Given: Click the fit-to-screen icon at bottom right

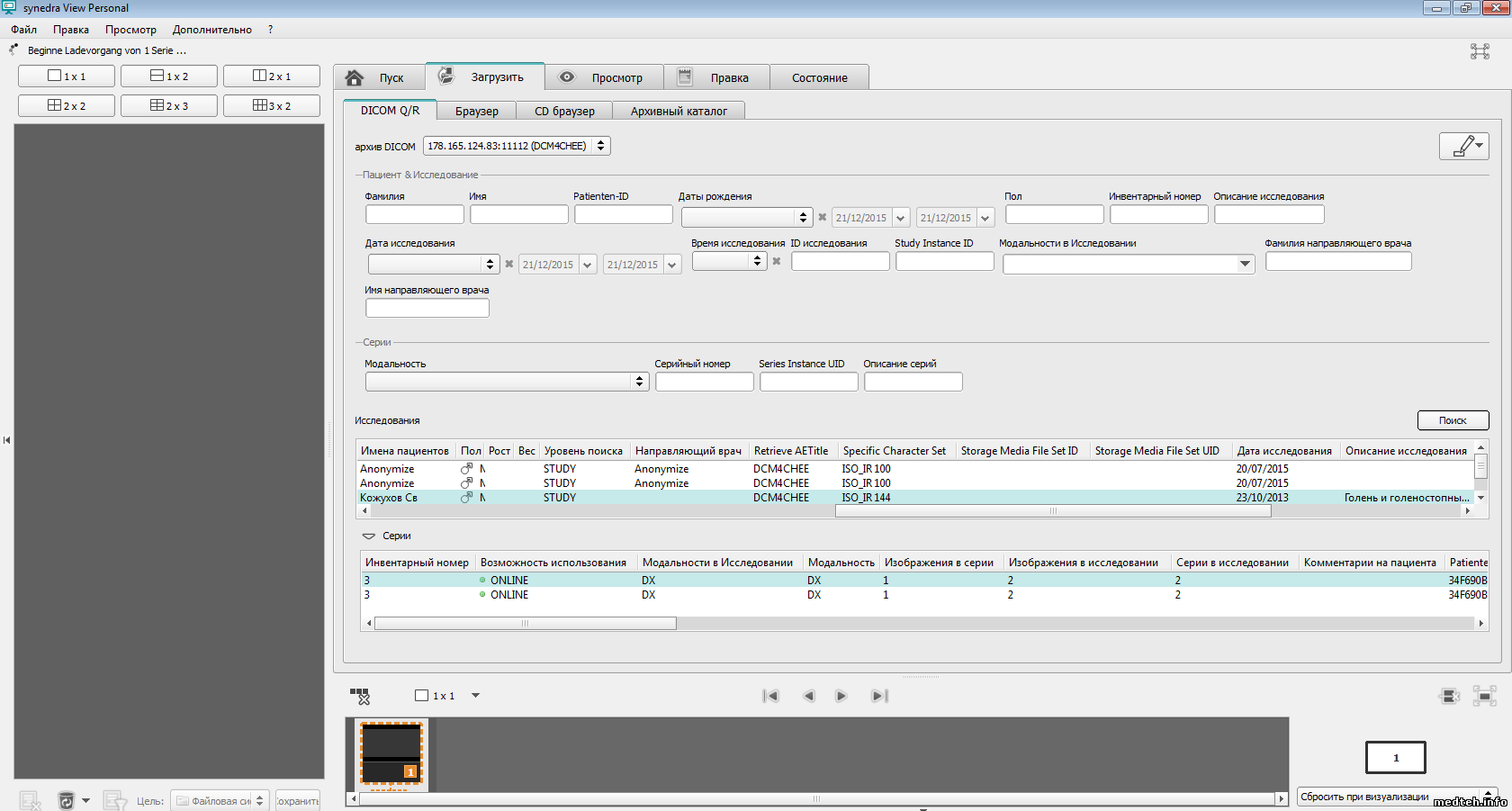Looking at the screenshot, I should point(1484,696).
